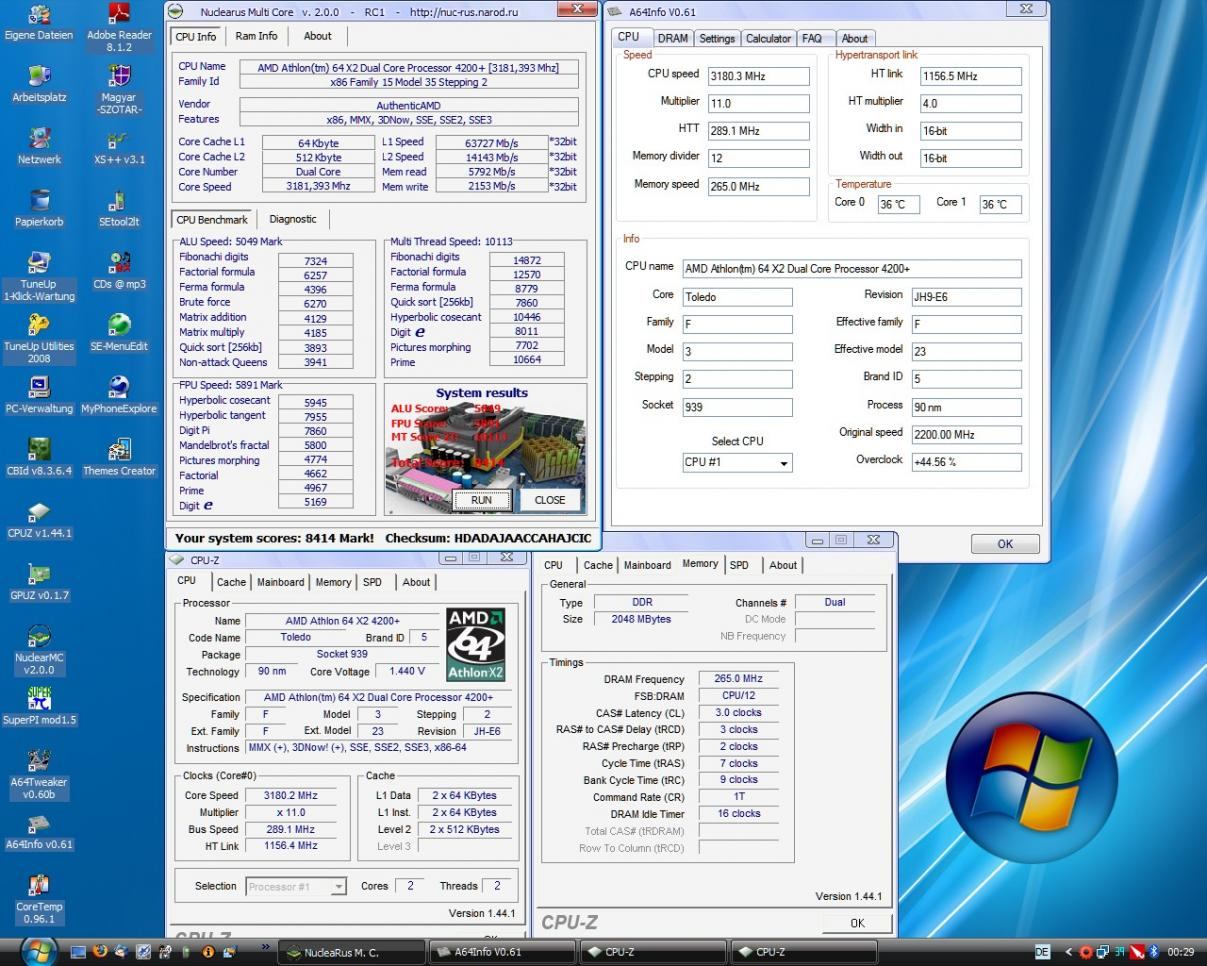1207x966 pixels.
Task: Select the SuperPI mod1.5 desktop icon
Action: tap(39, 704)
